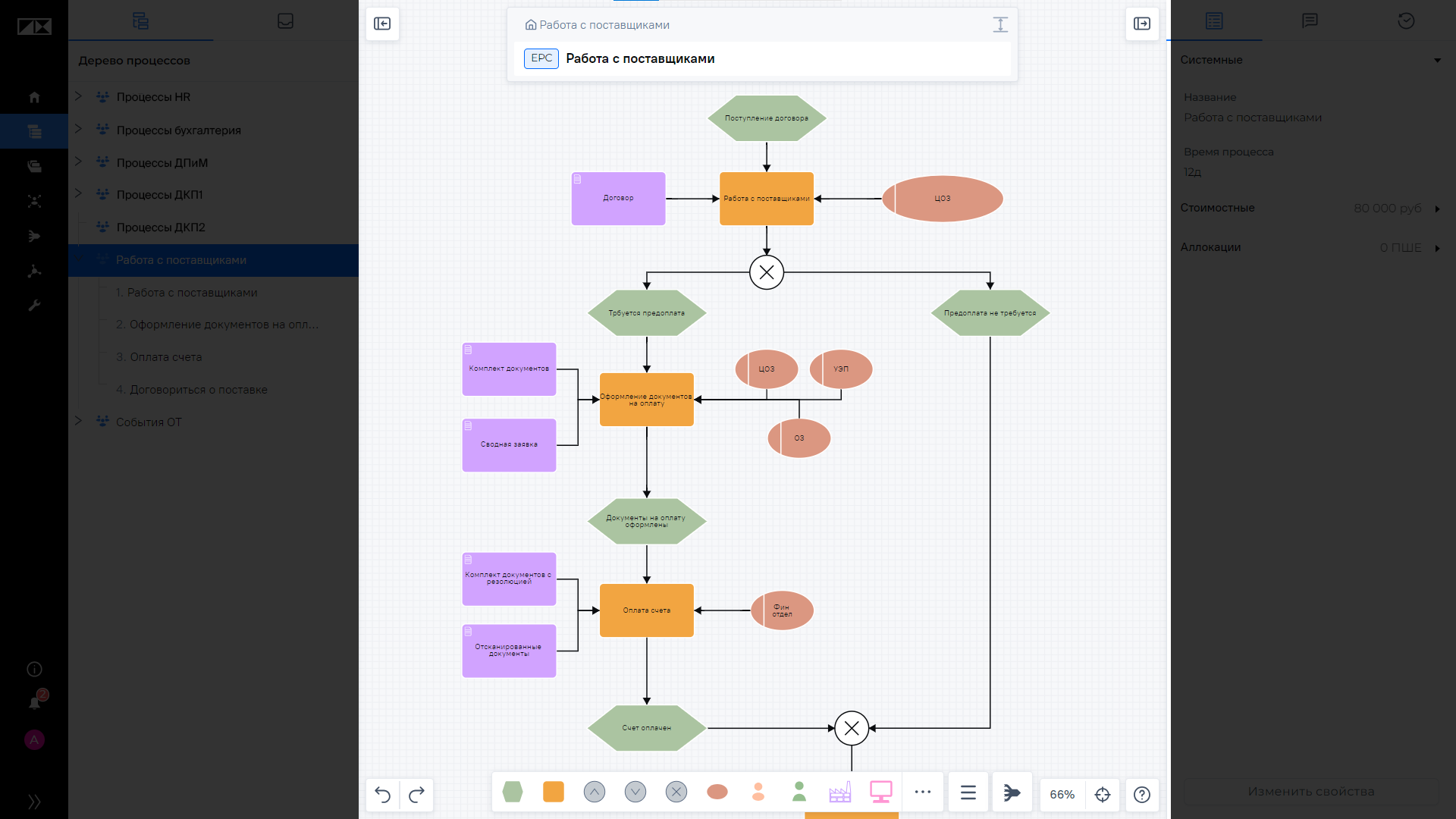Expand the Процессы HR tree node

pyautogui.click(x=78, y=96)
